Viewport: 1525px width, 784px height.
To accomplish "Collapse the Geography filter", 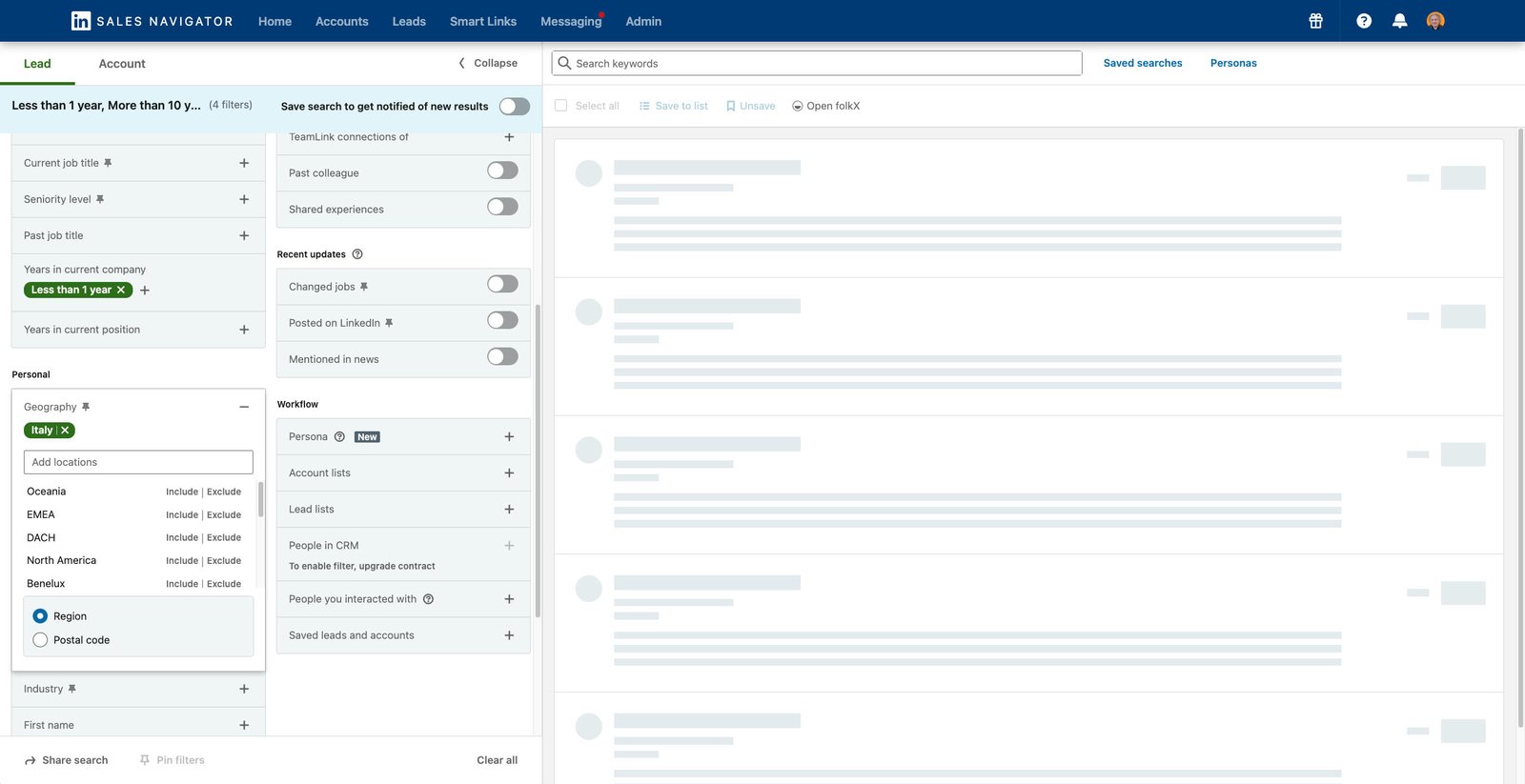I will (244, 407).
